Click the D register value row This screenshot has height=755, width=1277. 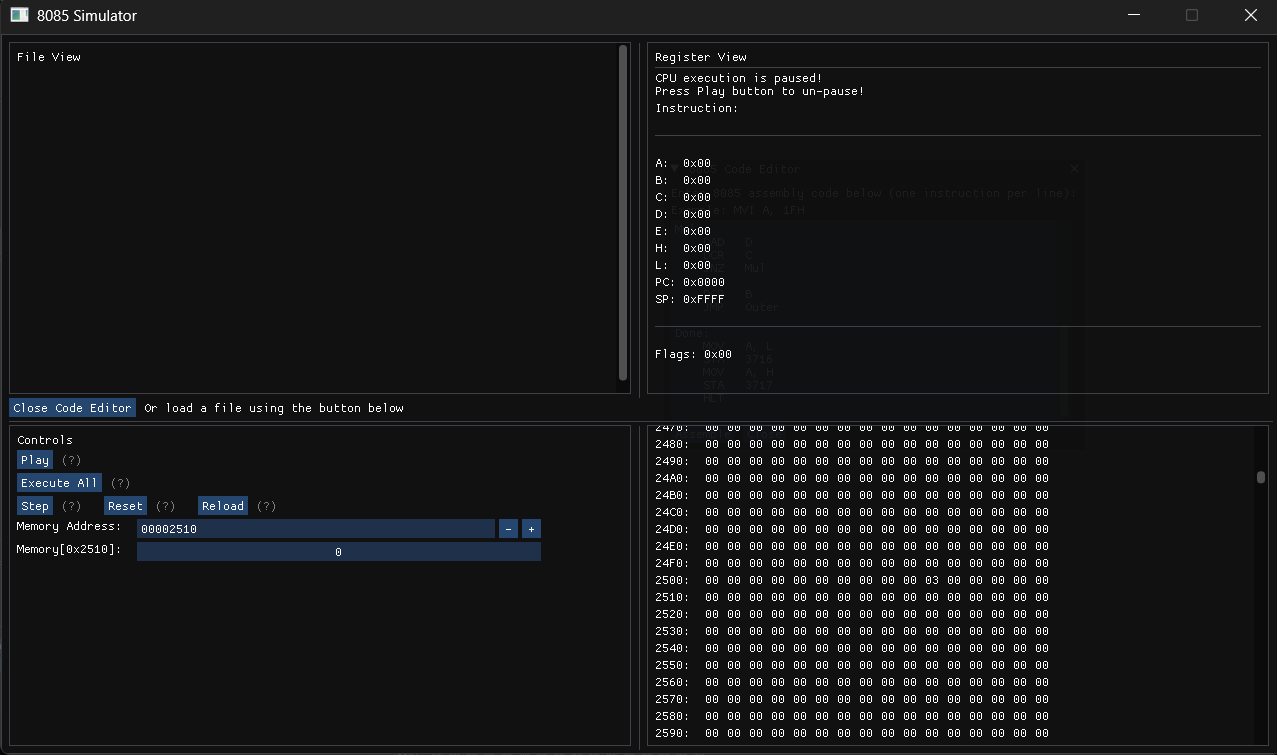[x=683, y=214]
